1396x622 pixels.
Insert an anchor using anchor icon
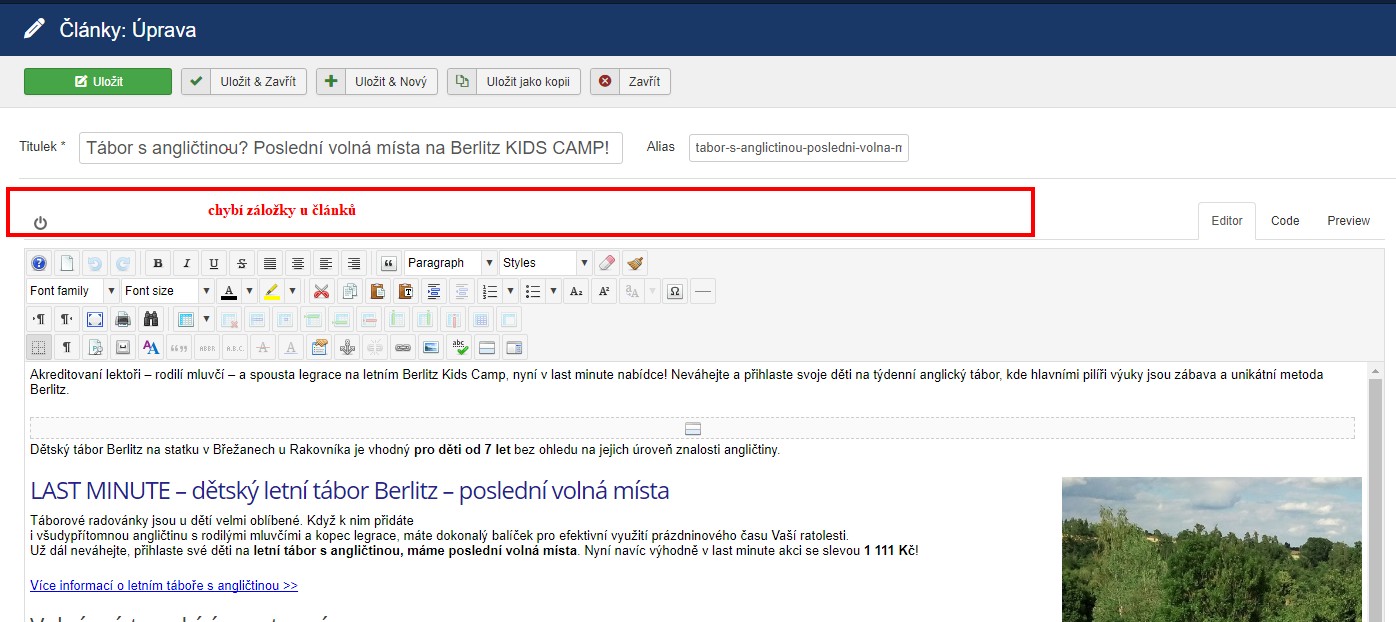(x=347, y=348)
